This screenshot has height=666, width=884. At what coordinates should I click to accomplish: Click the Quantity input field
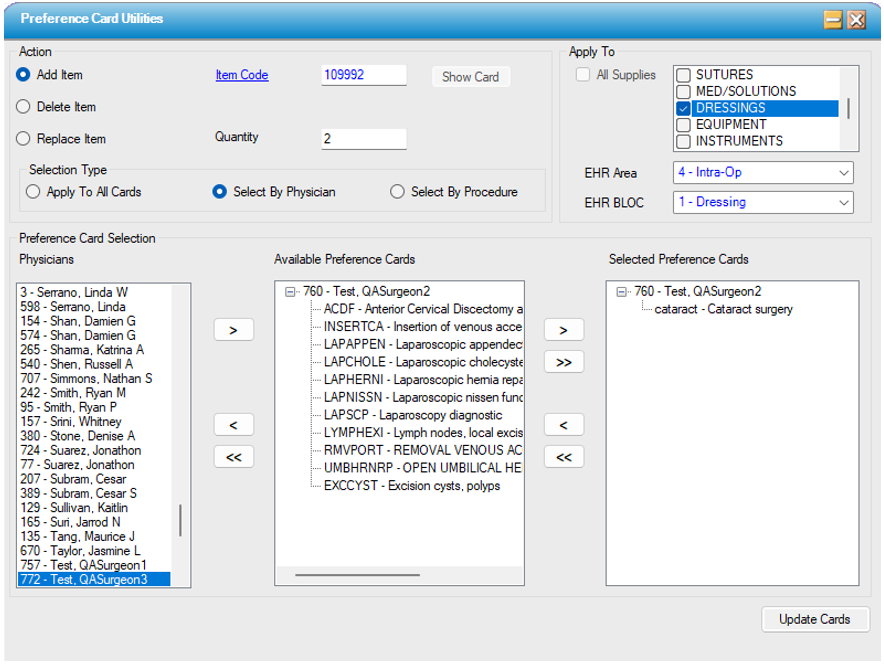pos(363,139)
